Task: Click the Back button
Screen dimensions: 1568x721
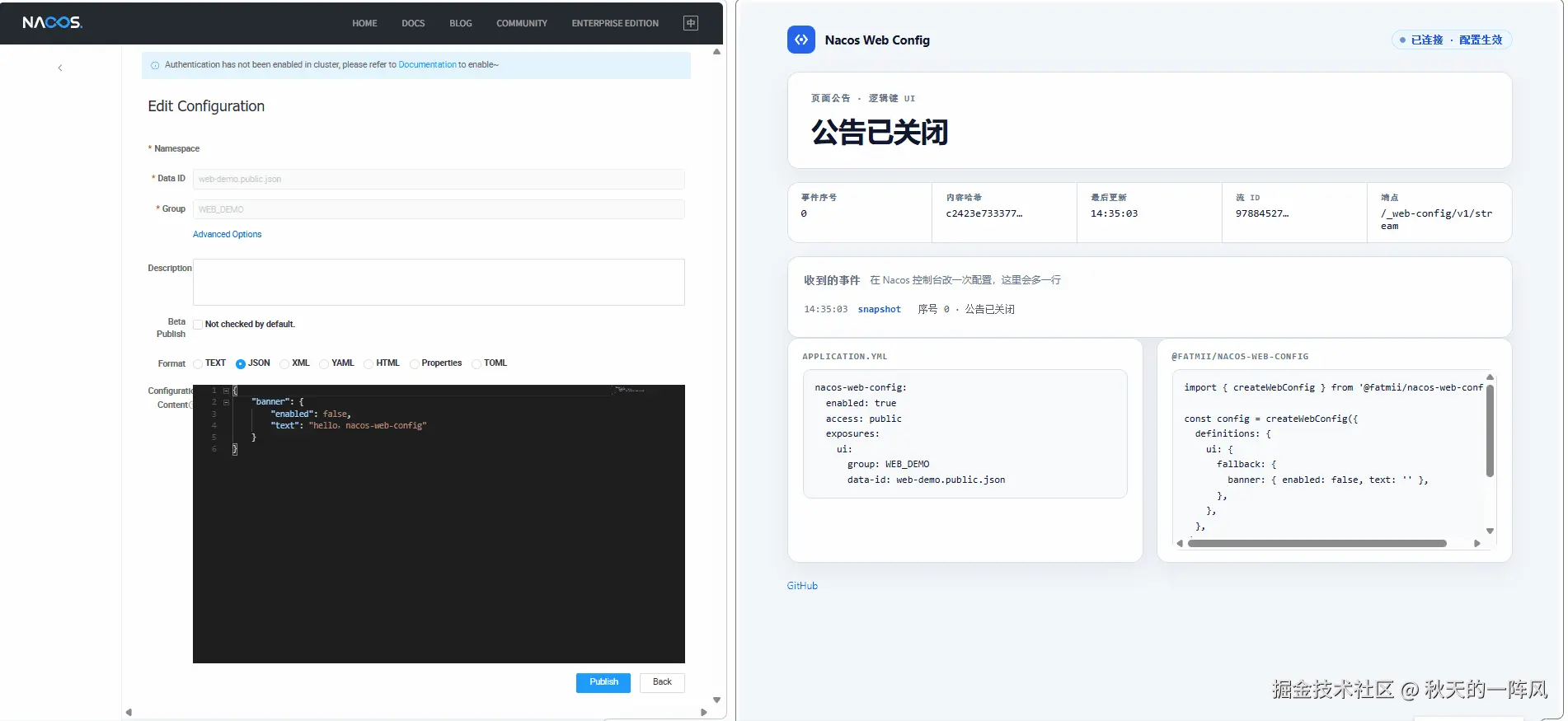Action: pyautogui.click(x=662, y=682)
